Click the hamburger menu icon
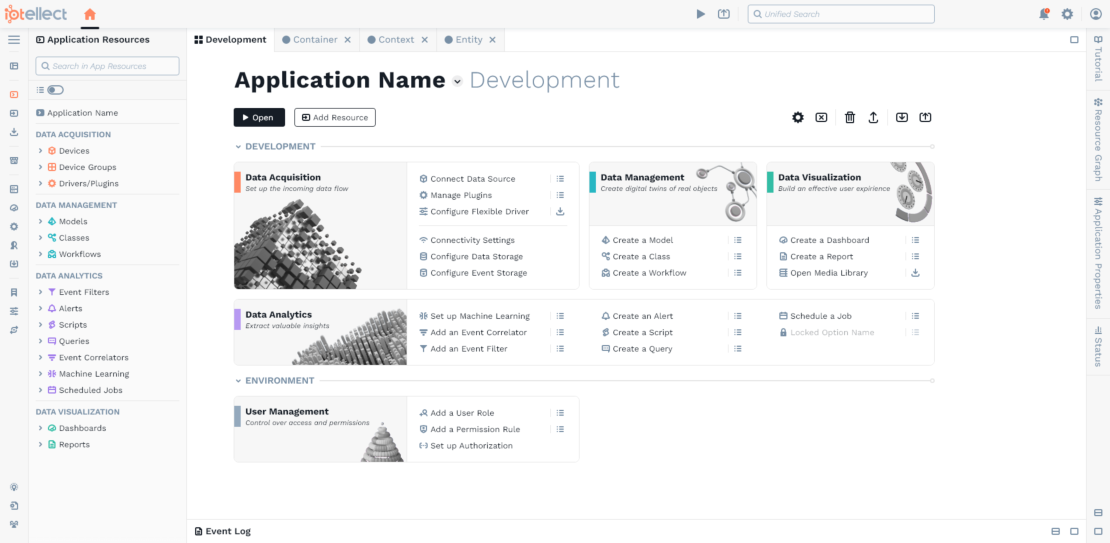Image resolution: width=1110 pixels, height=543 pixels. coord(14,40)
